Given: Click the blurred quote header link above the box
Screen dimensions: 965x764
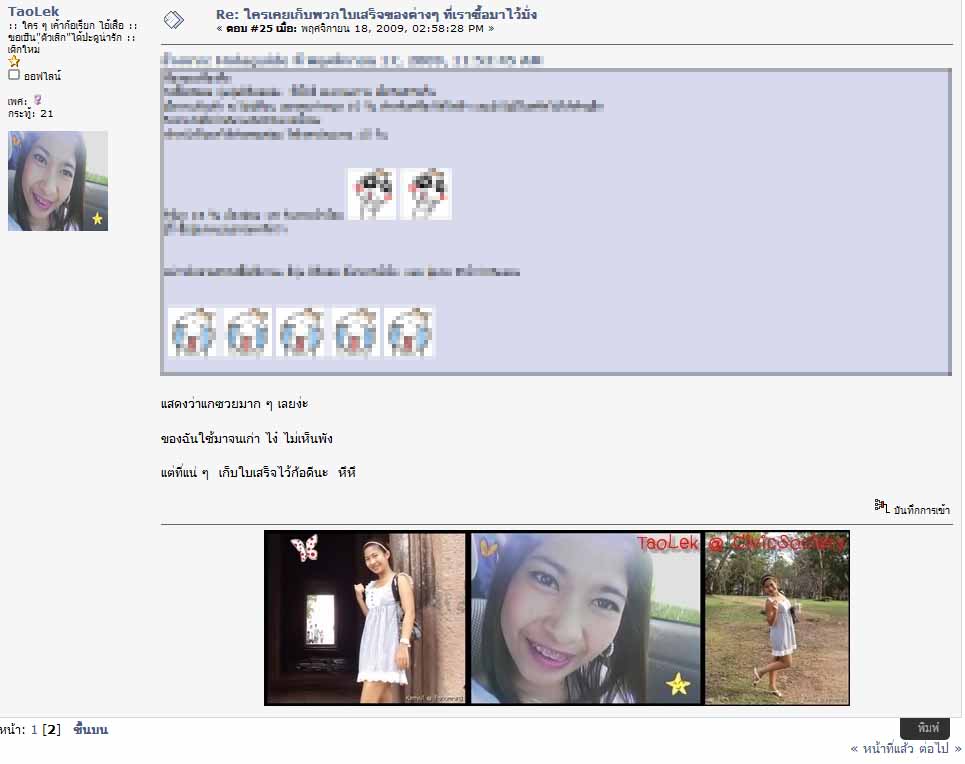Looking at the screenshot, I should click(352, 60).
